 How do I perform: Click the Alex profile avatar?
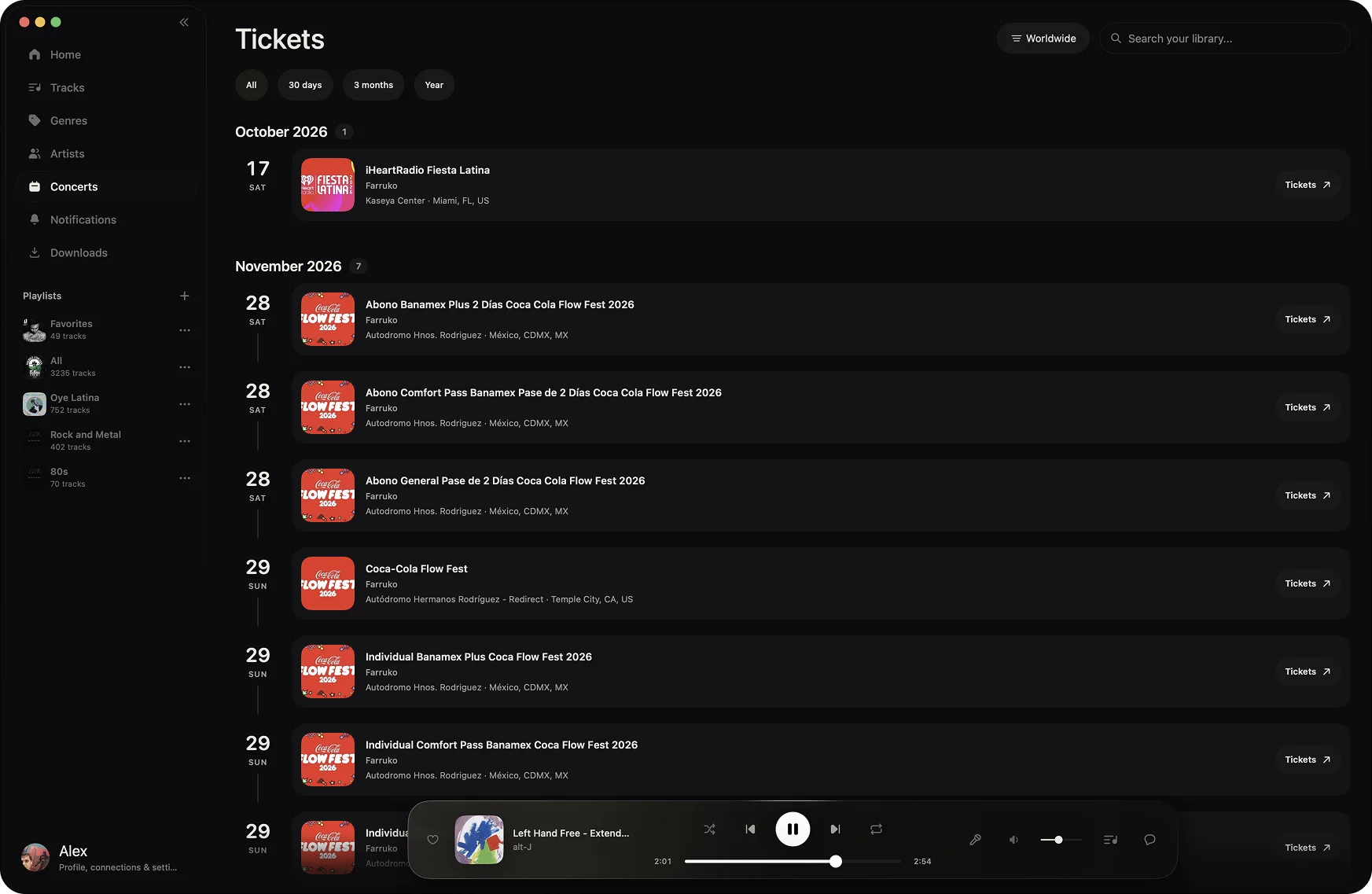tap(35, 858)
